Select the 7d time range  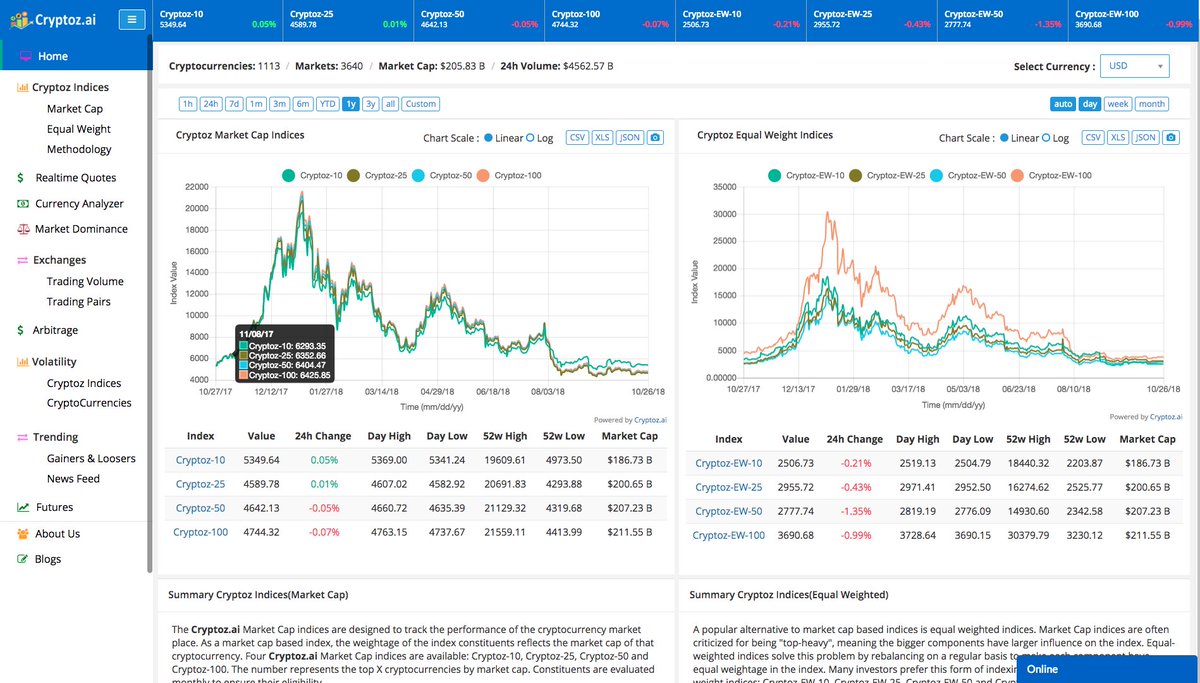[234, 104]
